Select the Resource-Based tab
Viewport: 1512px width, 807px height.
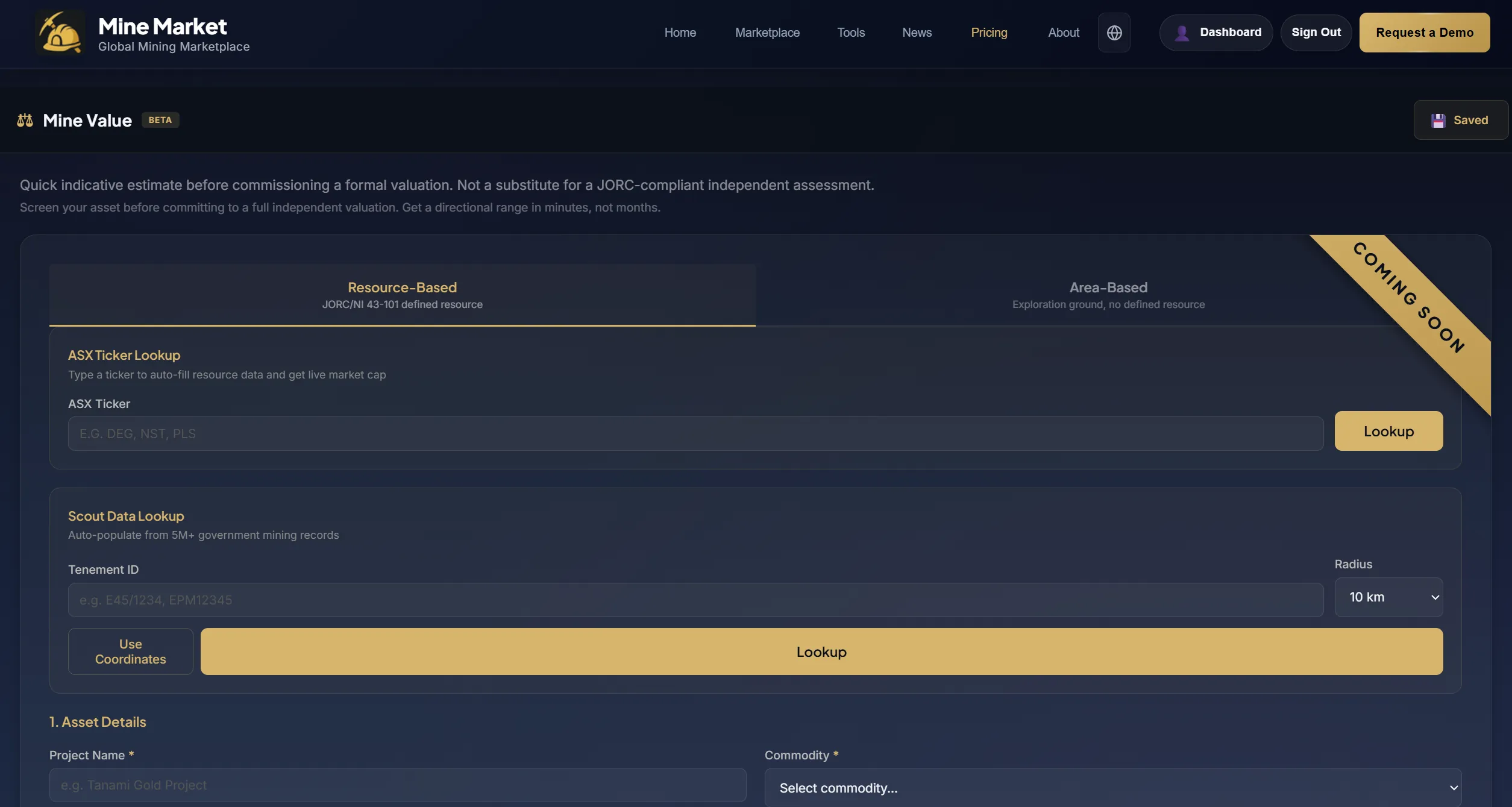(x=402, y=295)
